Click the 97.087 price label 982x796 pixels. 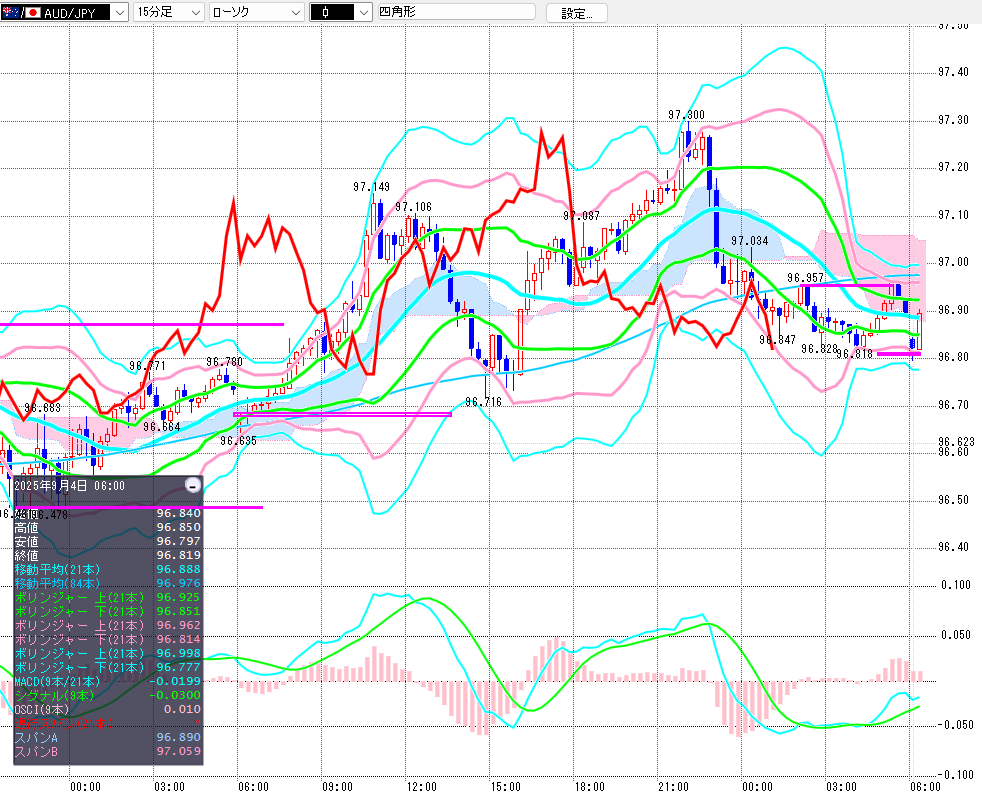581,216
